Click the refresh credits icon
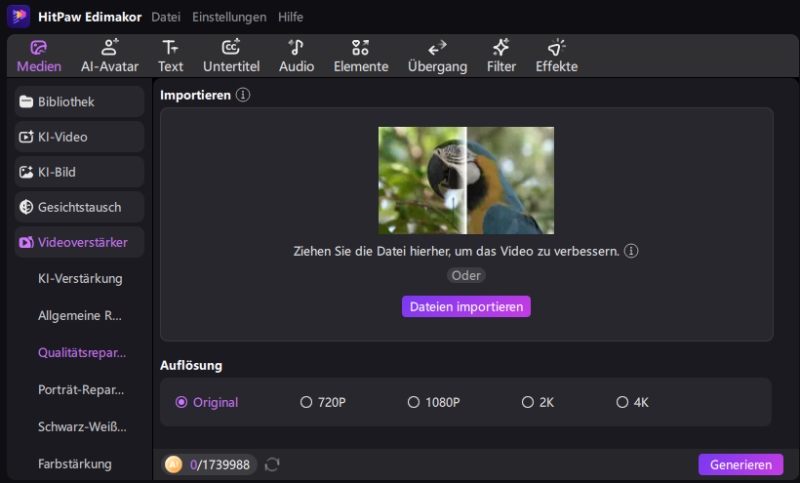Image resolution: width=800 pixels, height=483 pixels. click(272, 464)
